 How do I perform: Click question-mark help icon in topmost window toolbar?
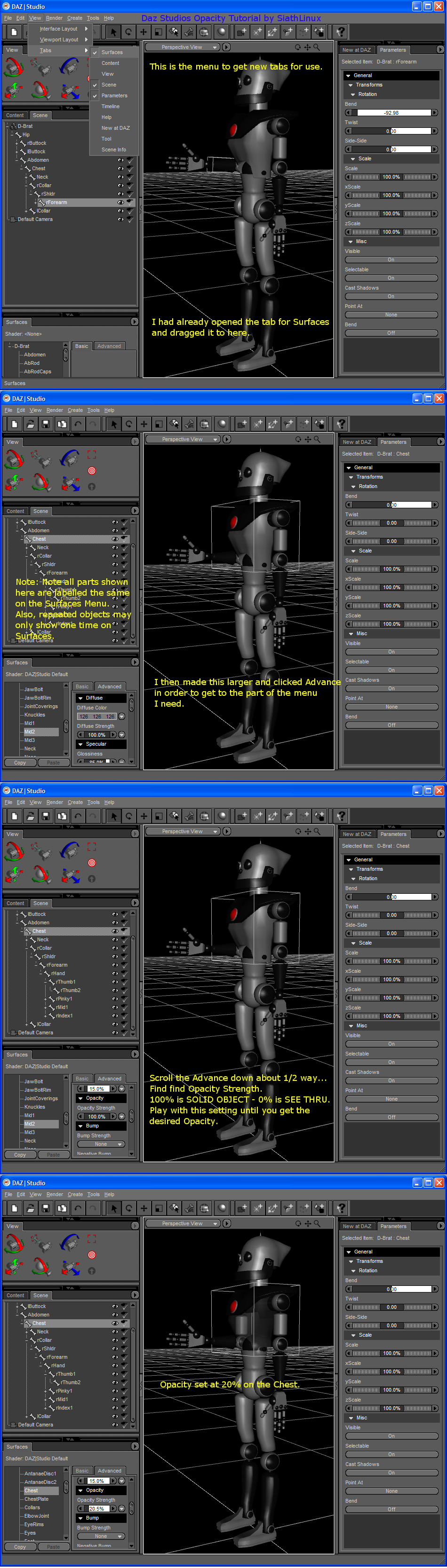pyautogui.click(x=341, y=32)
